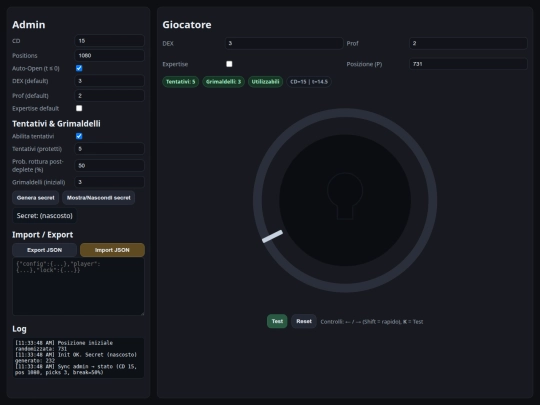Viewport: 540px width, 405px height.
Task: Click the Secret: (nascosto) label
Action: pos(44,216)
